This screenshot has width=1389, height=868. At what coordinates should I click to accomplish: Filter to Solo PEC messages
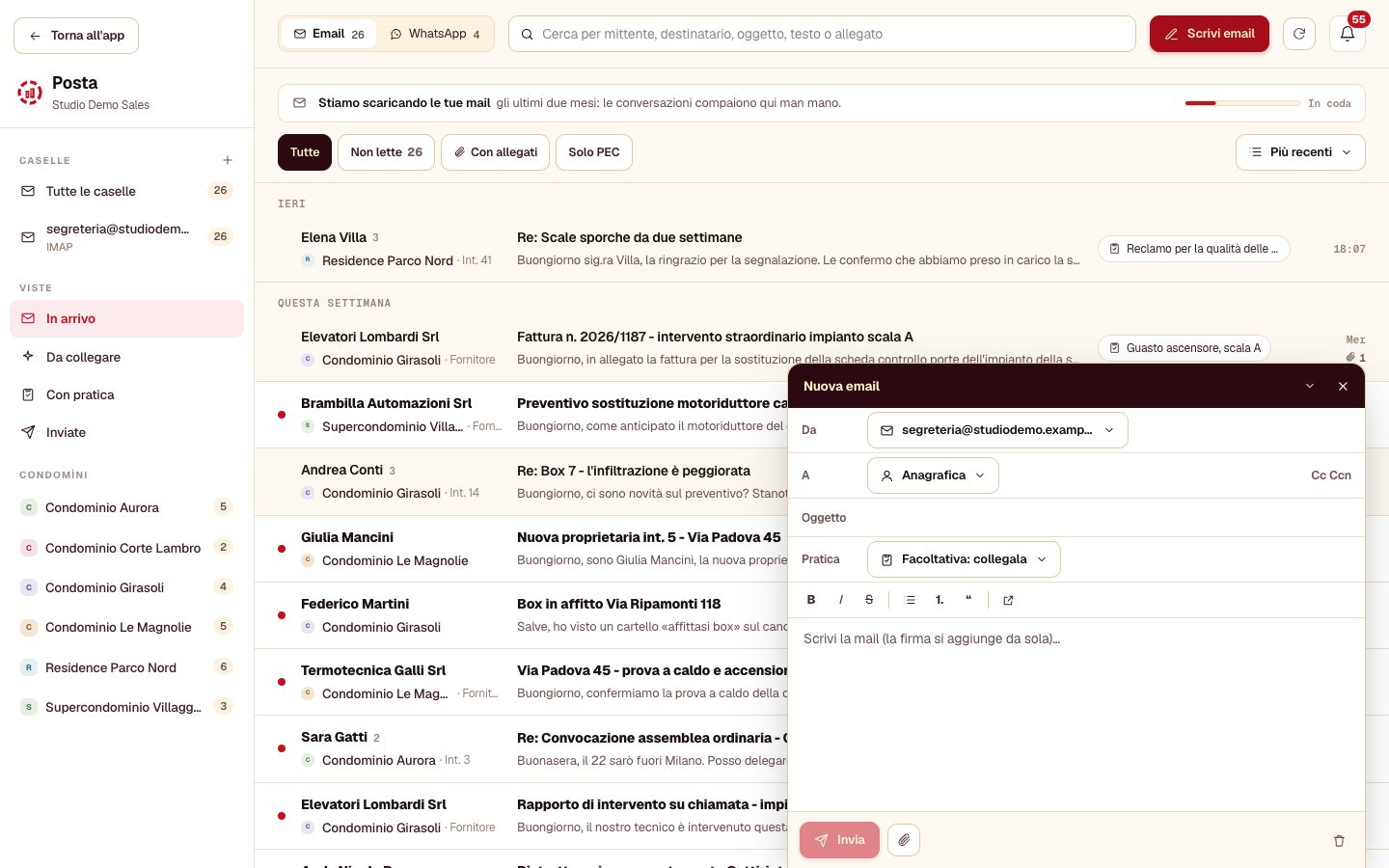point(594,152)
